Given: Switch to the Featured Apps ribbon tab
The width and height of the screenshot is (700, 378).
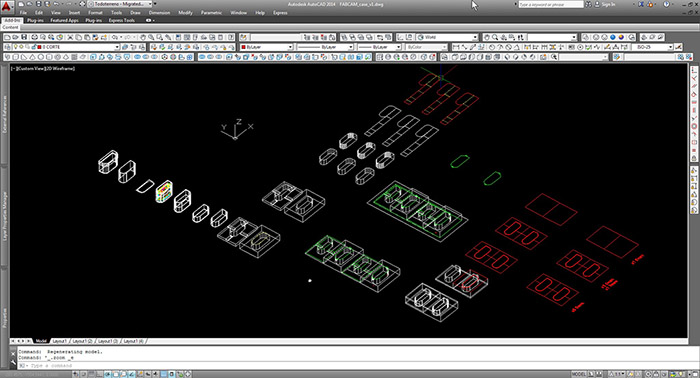Looking at the screenshot, I should pos(64,20).
